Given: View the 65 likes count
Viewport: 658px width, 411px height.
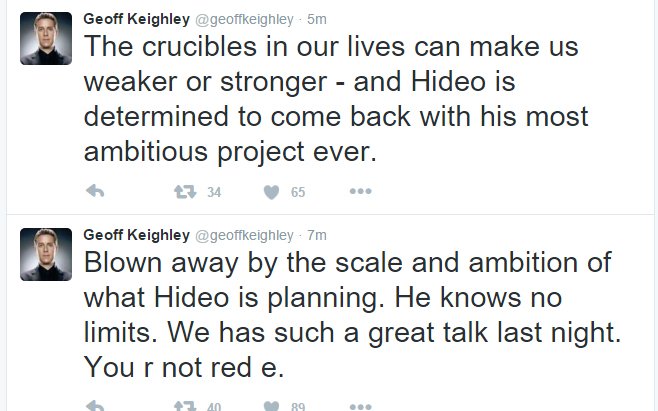Looking at the screenshot, I should point(298,192).
